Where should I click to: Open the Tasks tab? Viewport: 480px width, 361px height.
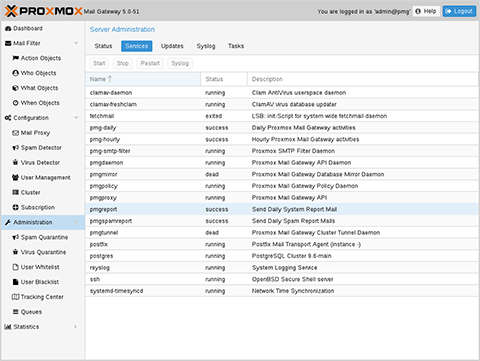click(x=236, y=46)
